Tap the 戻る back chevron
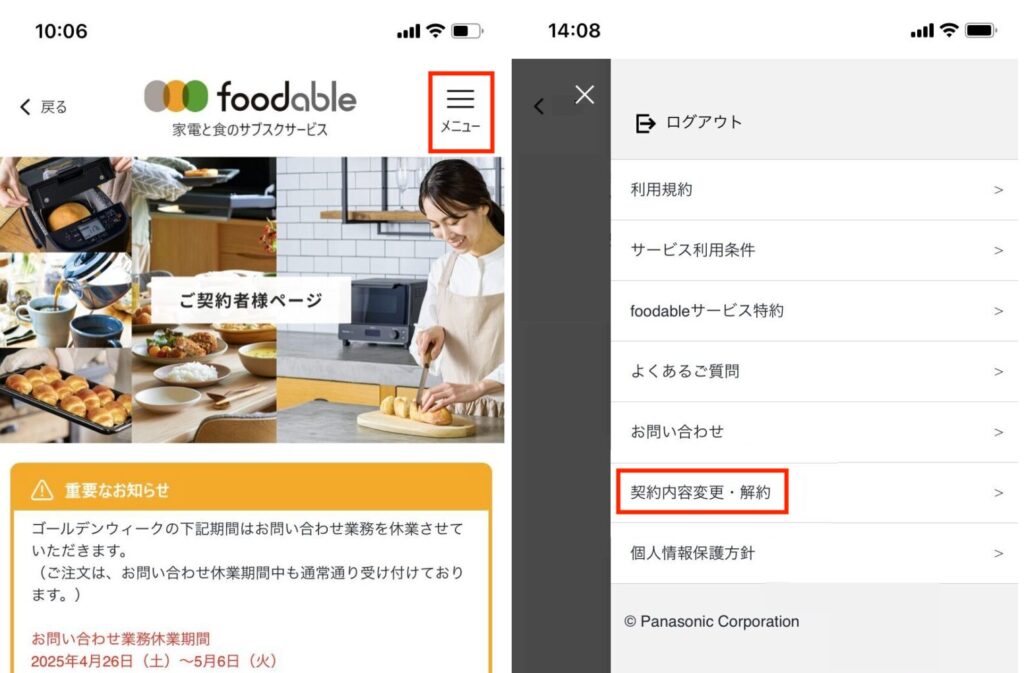This screenshot has width=1024, height=673. (25, 107)
